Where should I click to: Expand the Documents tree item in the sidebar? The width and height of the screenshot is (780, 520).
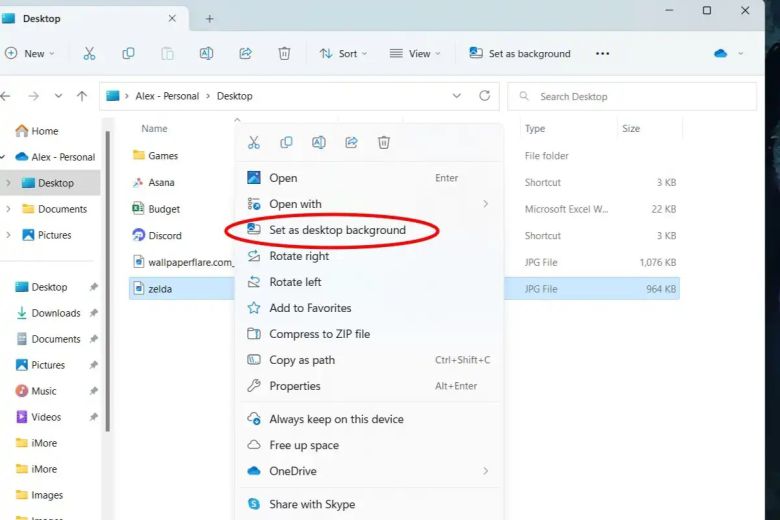click(9, 209)
